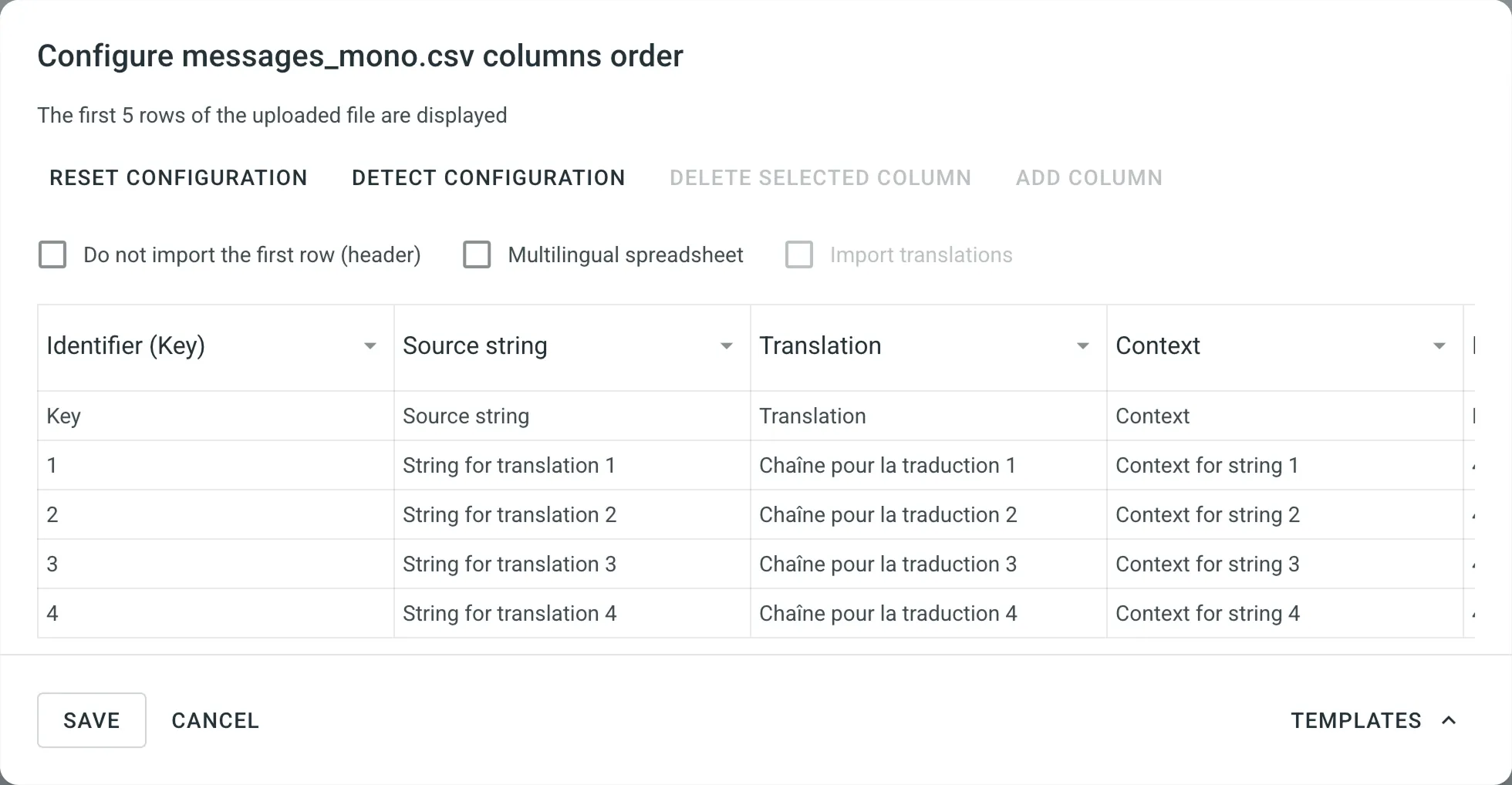Click cell 'Context for string 3'

1285,564
